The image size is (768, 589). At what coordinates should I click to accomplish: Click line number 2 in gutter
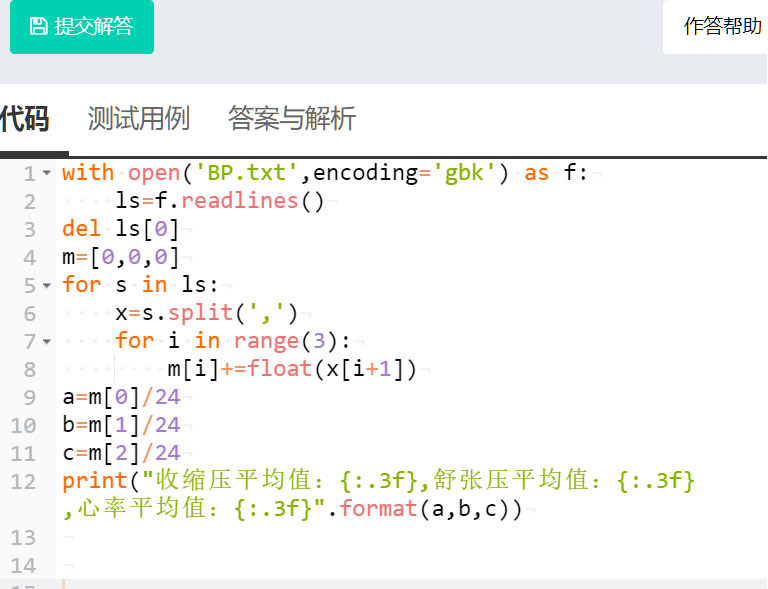[30, 202]
